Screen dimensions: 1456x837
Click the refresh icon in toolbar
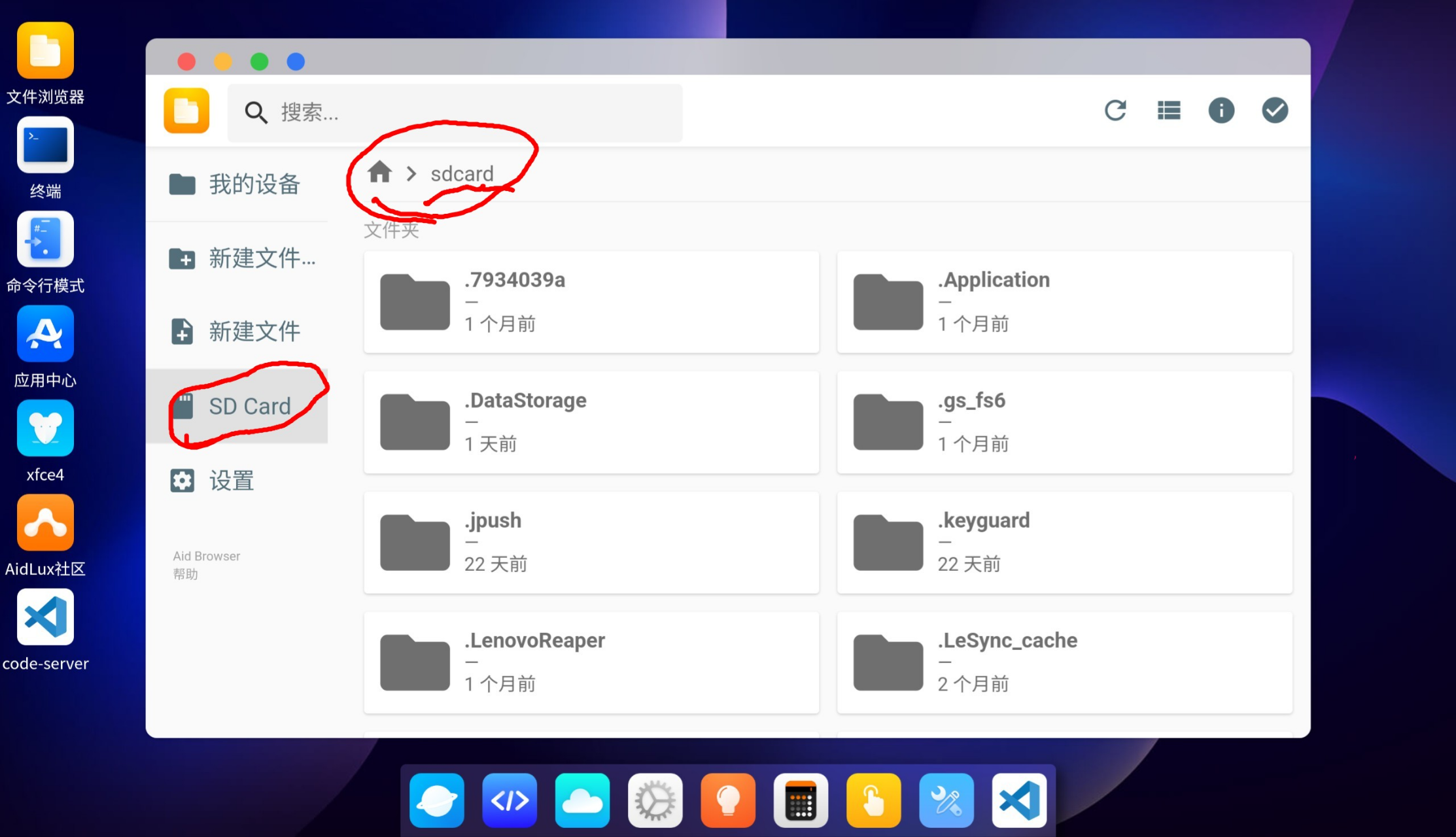point(1115,111)
